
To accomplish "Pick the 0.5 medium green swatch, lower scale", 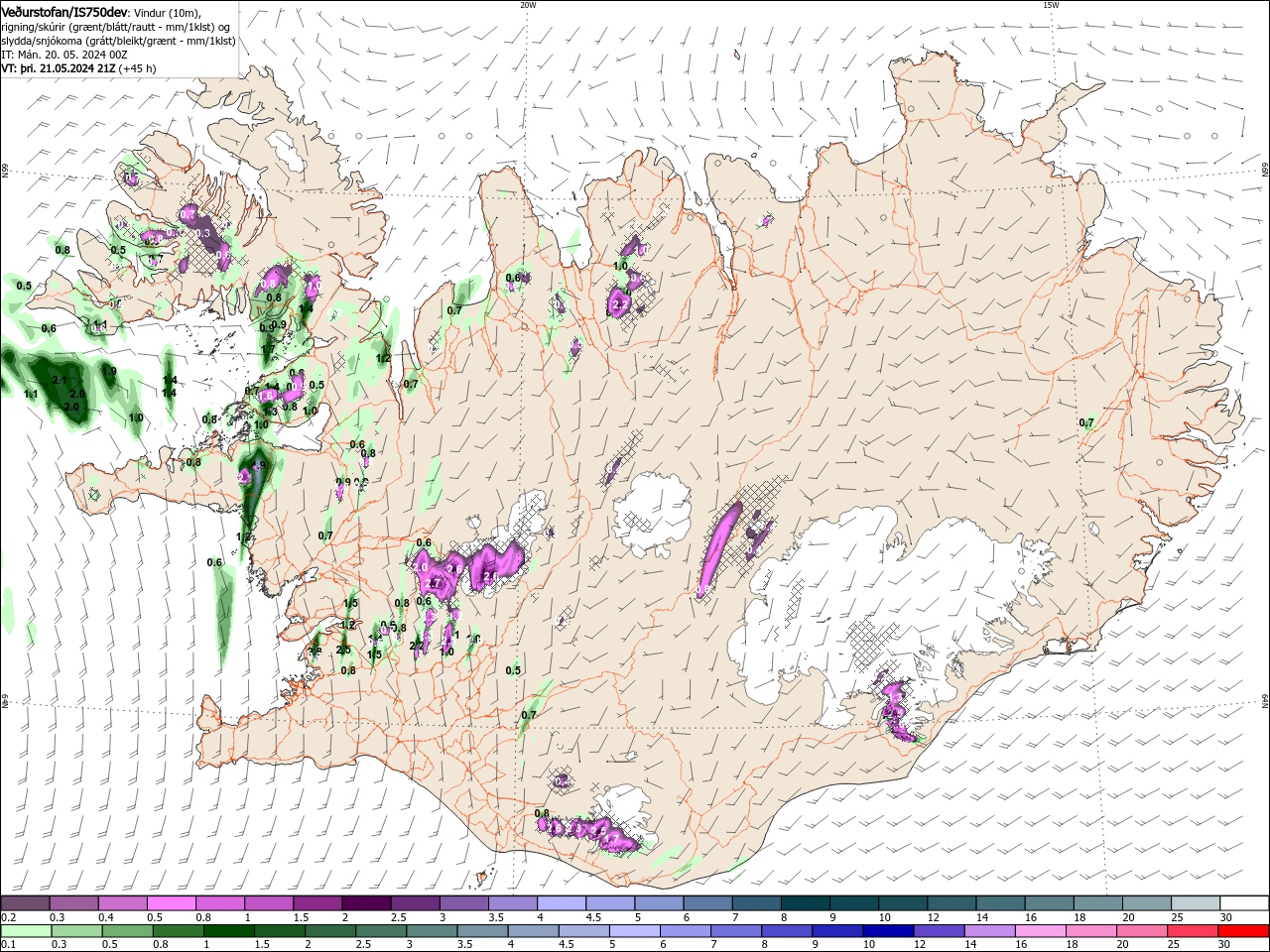I will [x=127, y=931].
